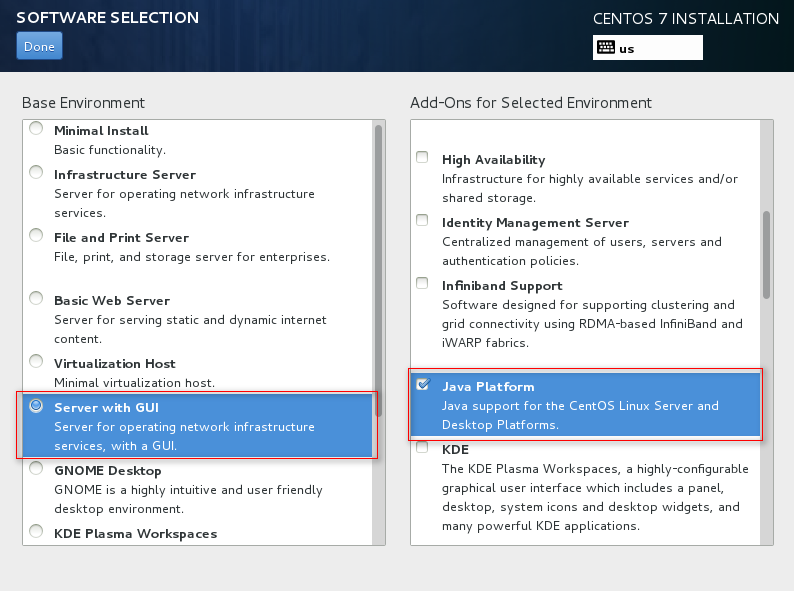This screenshot has width=794, height=591.
Task: Click the 'Infrastructure Server' title text
Action: [125, 175]
